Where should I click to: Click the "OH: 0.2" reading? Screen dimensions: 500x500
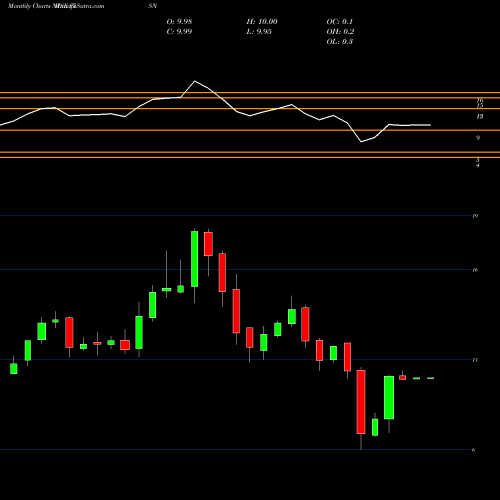click(340, 32)
